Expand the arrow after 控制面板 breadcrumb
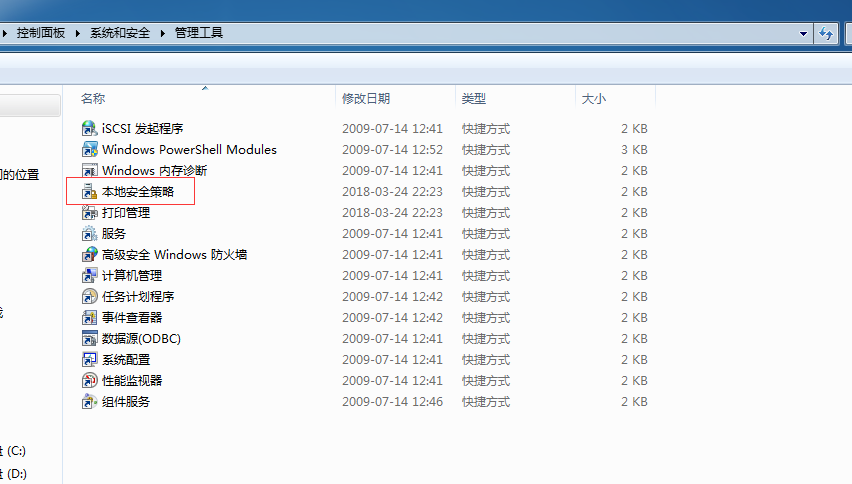Viewport: 852px width, 484px height. click(x=78, y=33)
